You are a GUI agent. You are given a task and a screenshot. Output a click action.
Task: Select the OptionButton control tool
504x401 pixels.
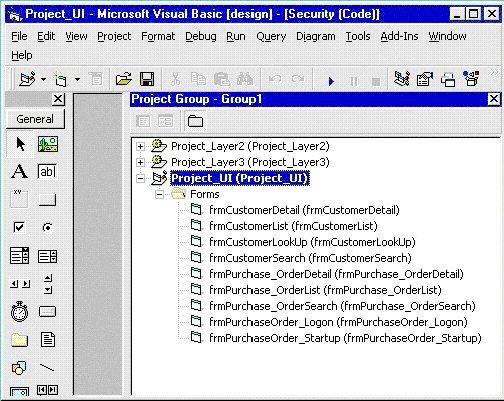click(x=47, y=227)
